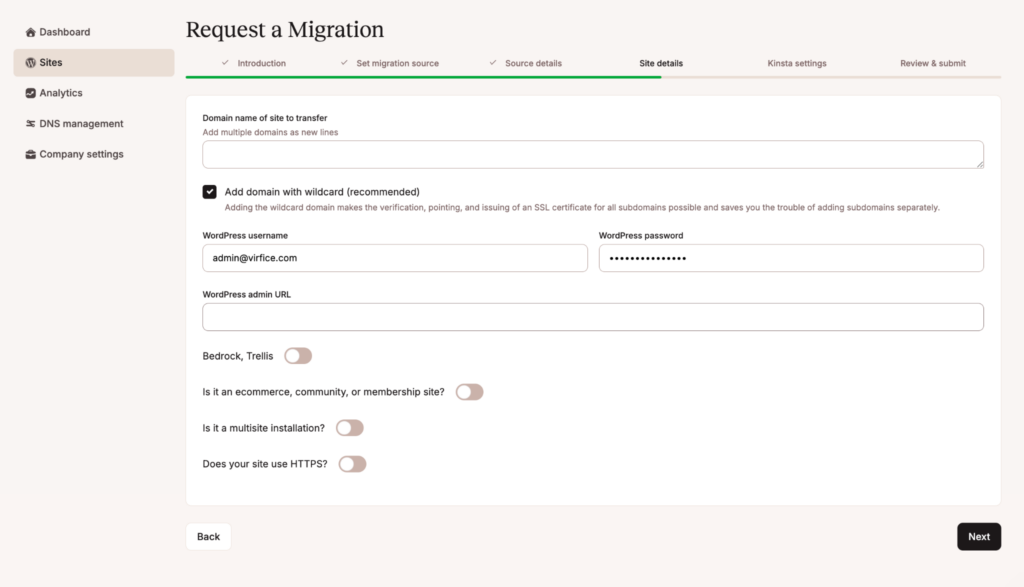Click the WordPress admin URL field
Viewport: 1024px width, 587px height.
tap(592, 315)
